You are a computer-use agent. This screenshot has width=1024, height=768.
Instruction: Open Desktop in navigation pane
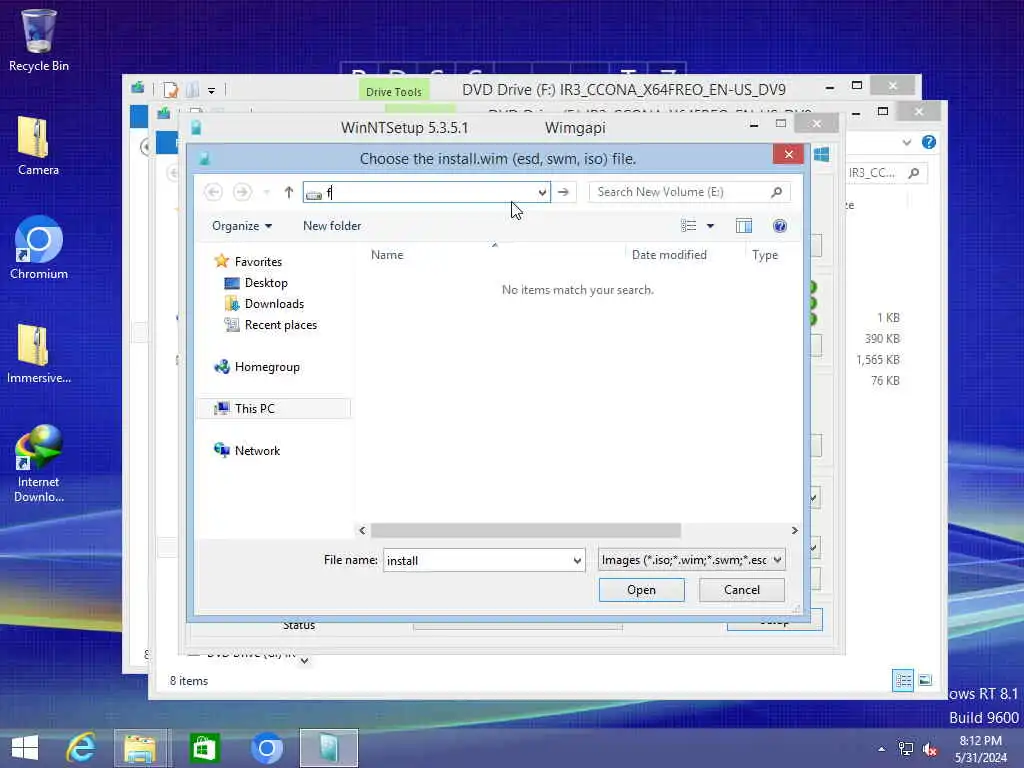point(266,283)
